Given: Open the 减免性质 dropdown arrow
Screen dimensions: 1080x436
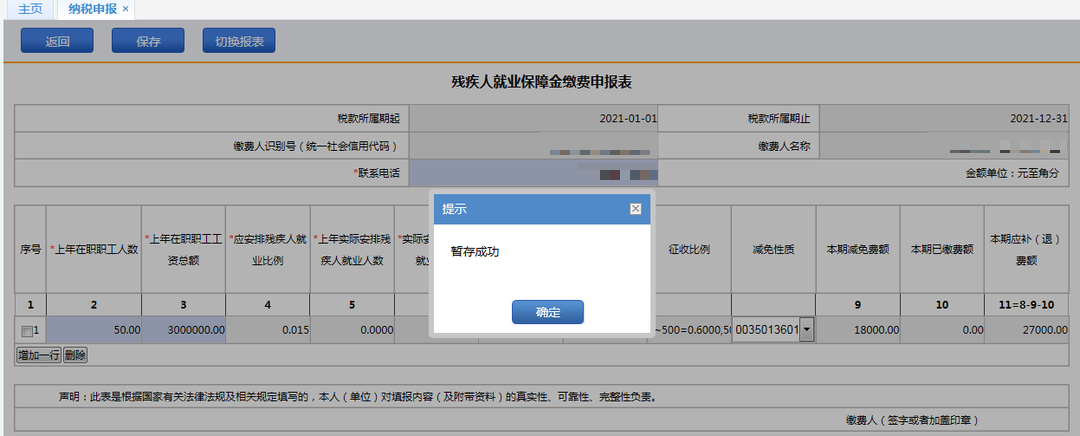Looking at the screenshot, I should 807,331.
